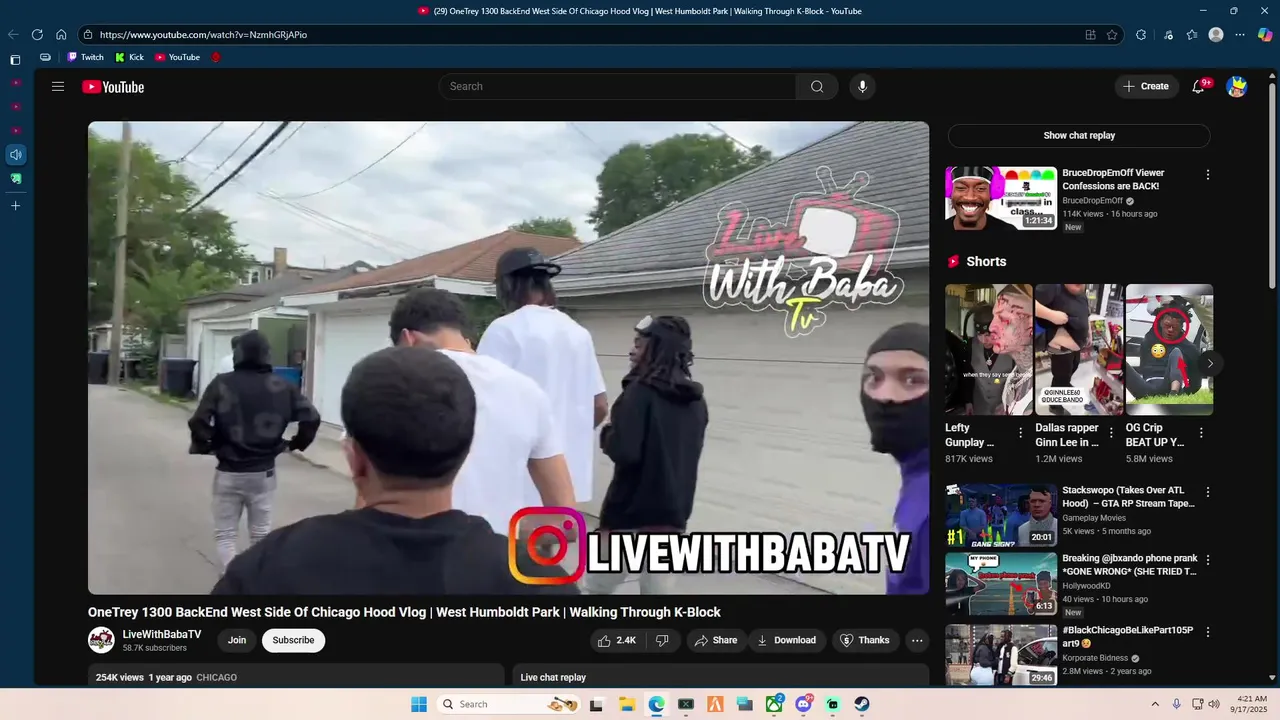Open the favorites hub icon
The image size is (1280, 720).
pyautogui.click(x=1191, y=34)
